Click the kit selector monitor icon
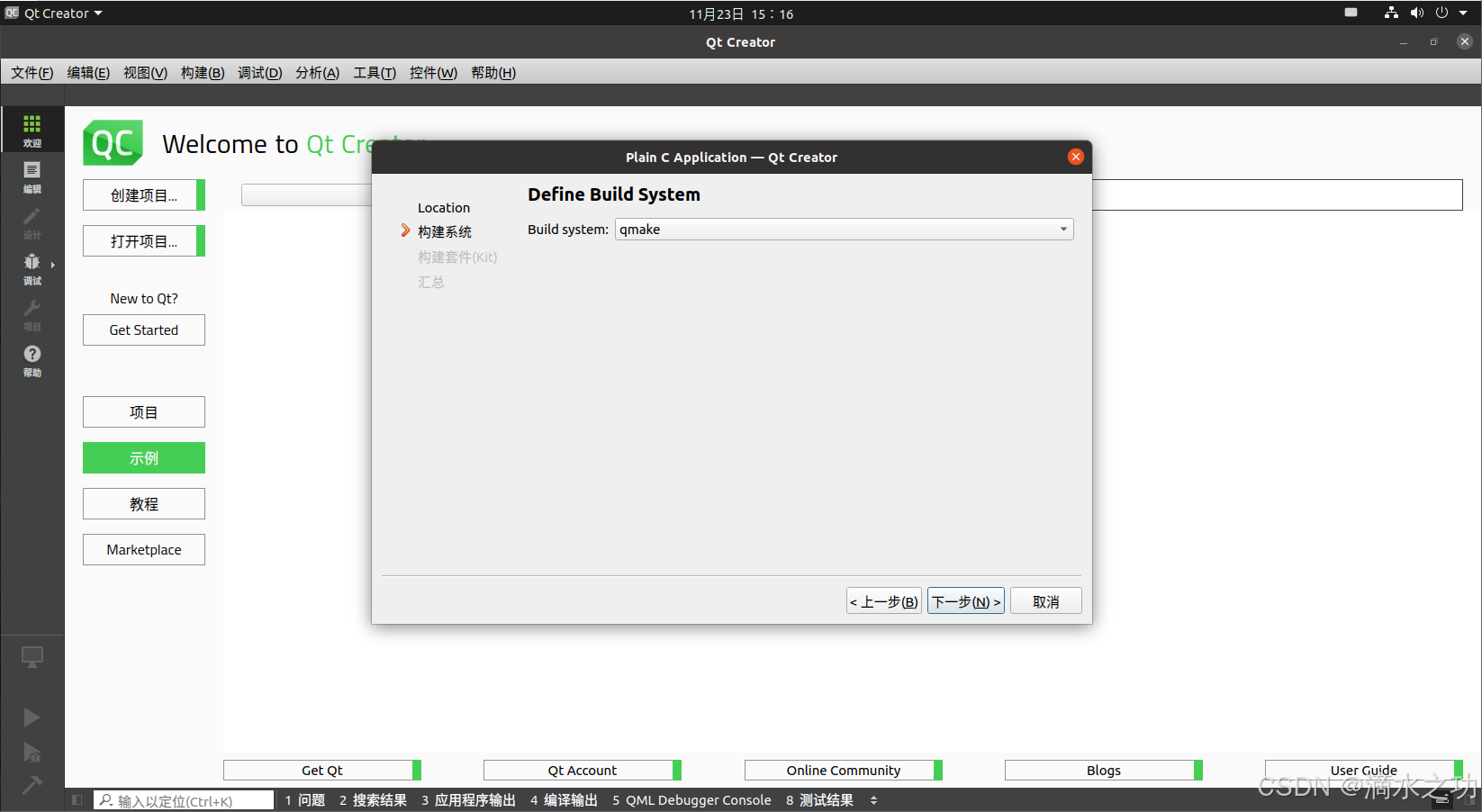Image resolution: width=1482 pixels, height=812 pixels. pyautogui.click(x=32, y=658)
